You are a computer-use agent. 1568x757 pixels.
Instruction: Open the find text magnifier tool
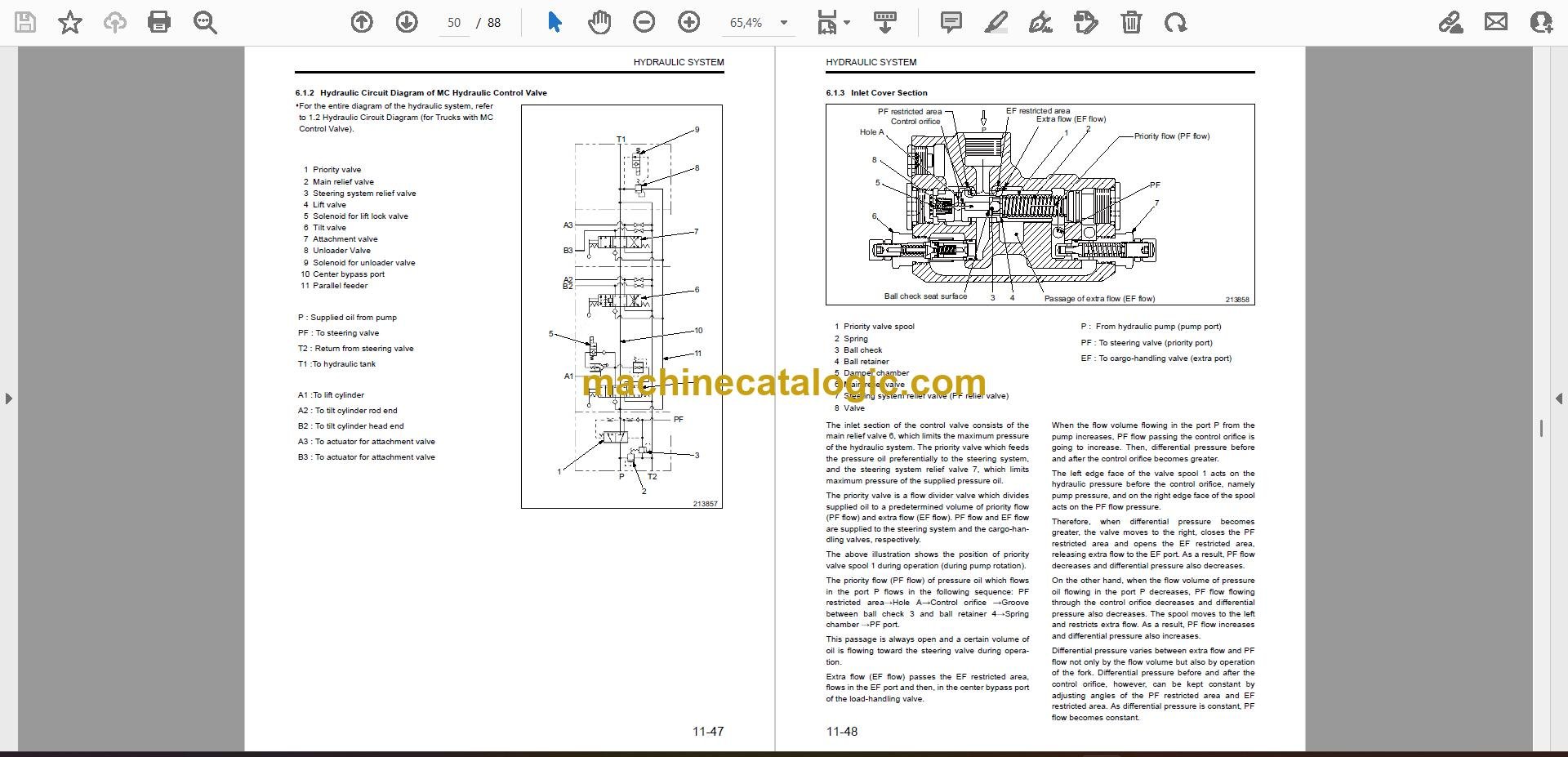[205, 22]
